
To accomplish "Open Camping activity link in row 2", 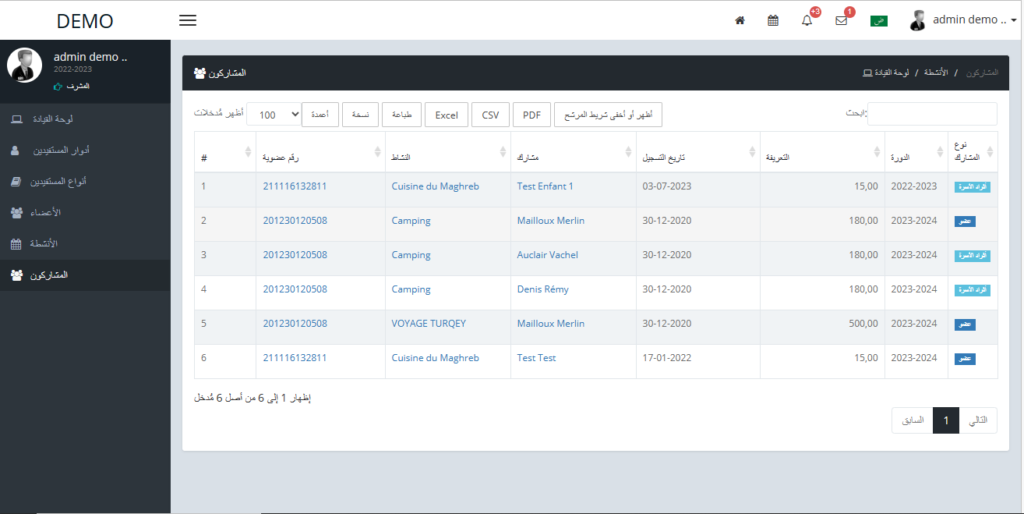I will point(411,221).
